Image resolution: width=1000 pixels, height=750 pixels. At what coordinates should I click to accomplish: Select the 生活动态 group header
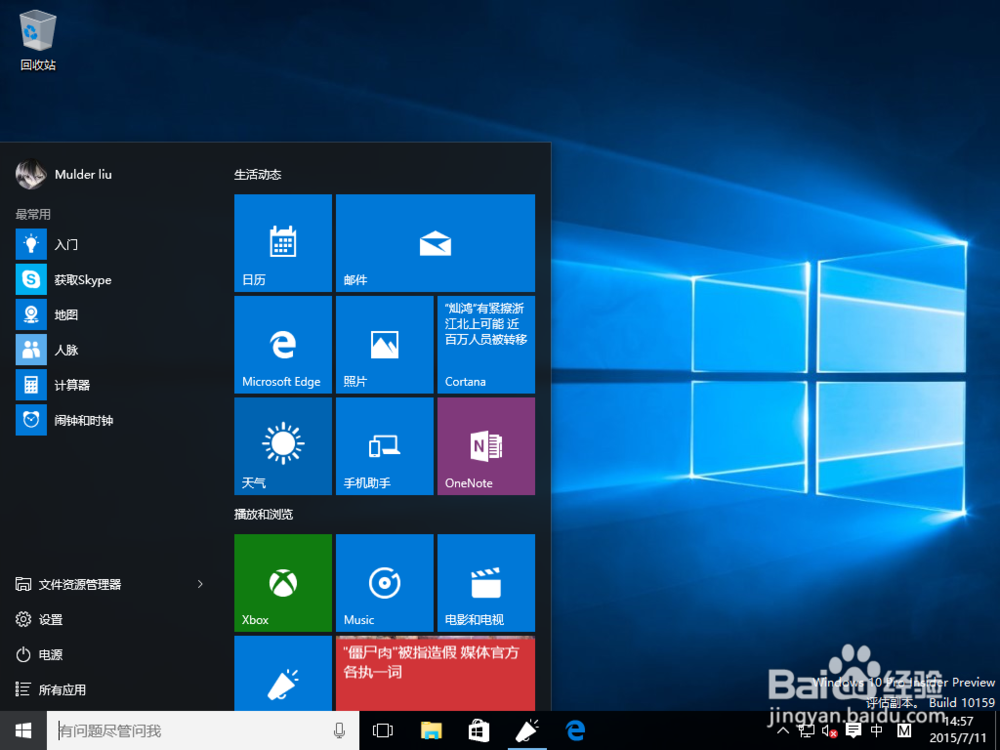(258, 175)
